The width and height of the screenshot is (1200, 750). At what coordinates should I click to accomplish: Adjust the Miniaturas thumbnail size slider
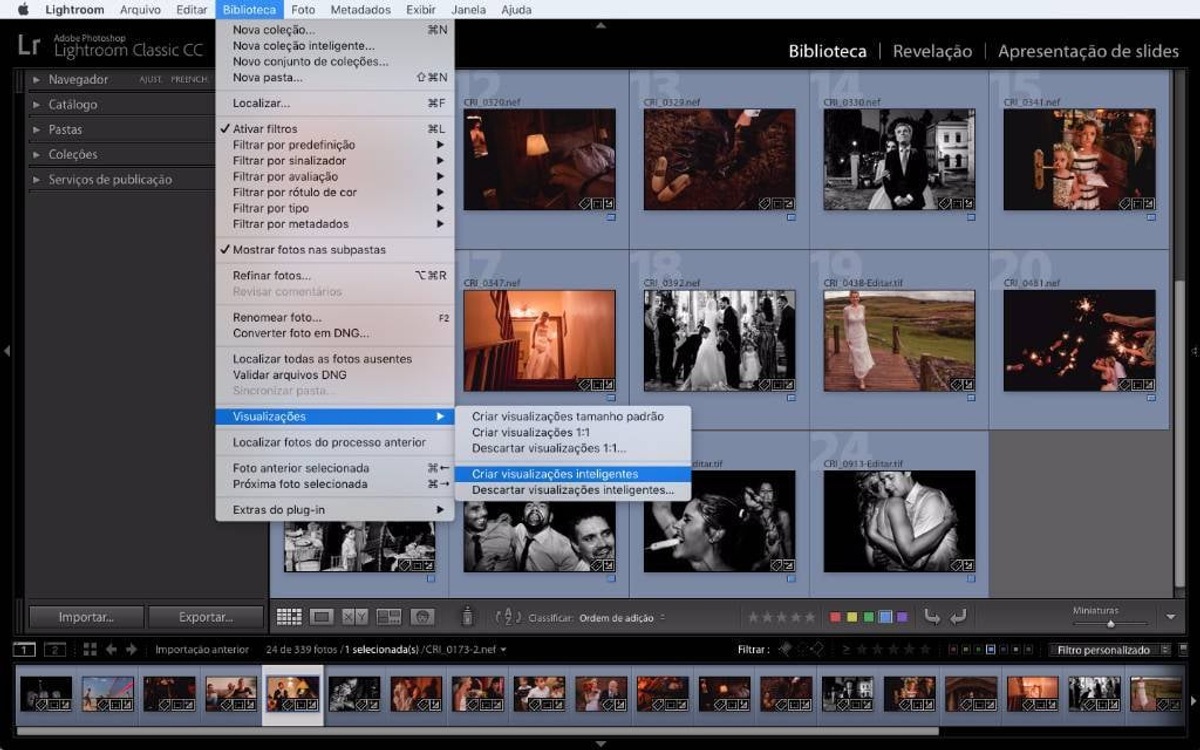(x=1110, y=624)
